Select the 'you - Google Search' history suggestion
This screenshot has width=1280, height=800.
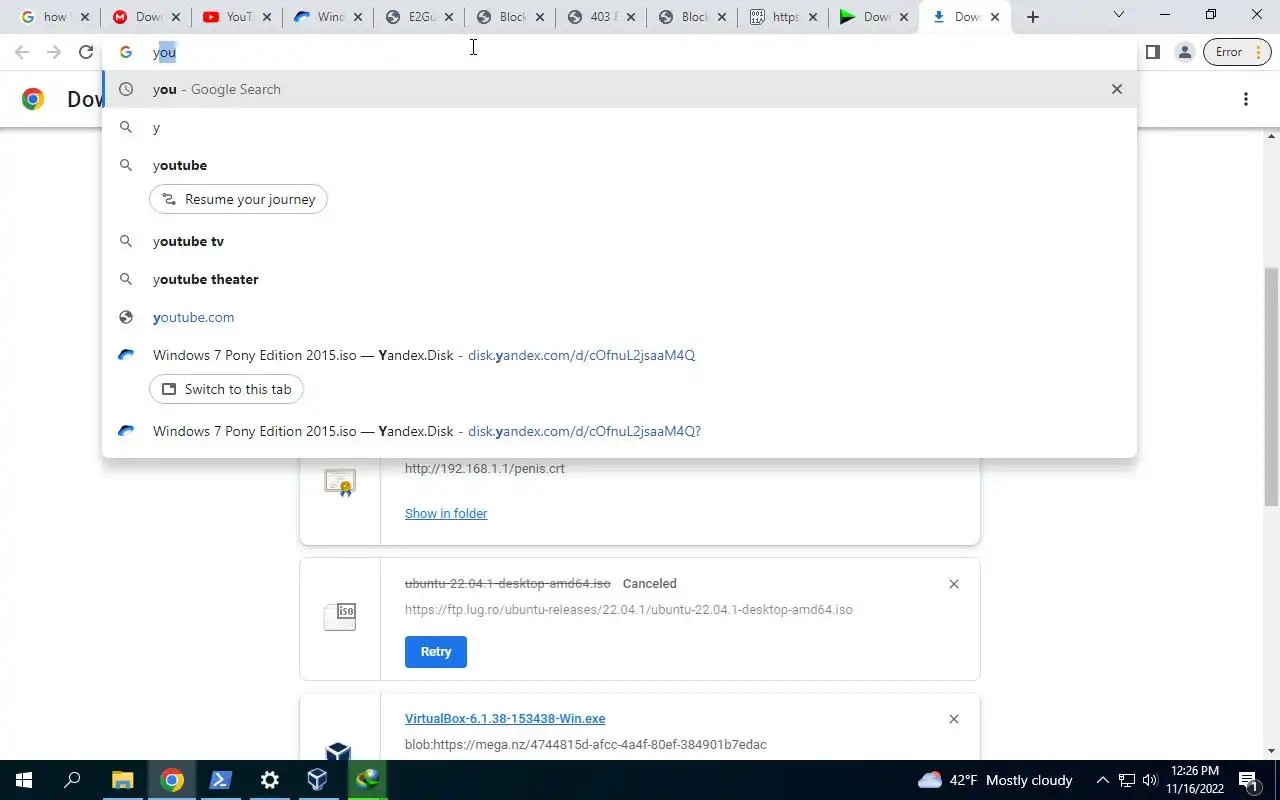tap(619, 89)
